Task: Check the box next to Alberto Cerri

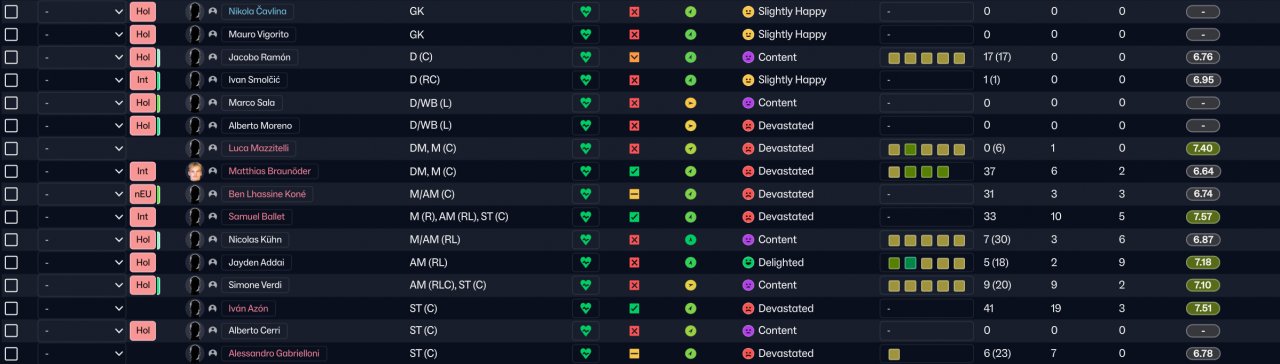Action: pyautogui.click(x=11, y=331)
